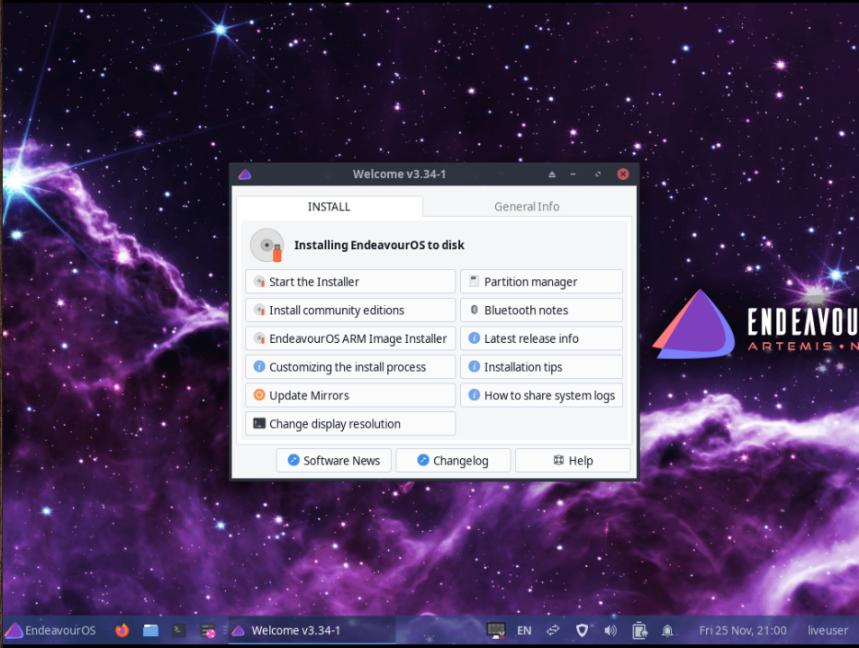Open Change display resolution
The width and height of the screenshot is (859, 648).
(350, 424)
